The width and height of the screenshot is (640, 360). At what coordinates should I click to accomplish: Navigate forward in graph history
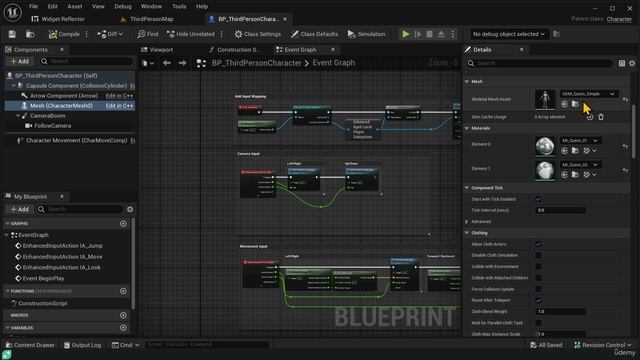coord(182,63)
